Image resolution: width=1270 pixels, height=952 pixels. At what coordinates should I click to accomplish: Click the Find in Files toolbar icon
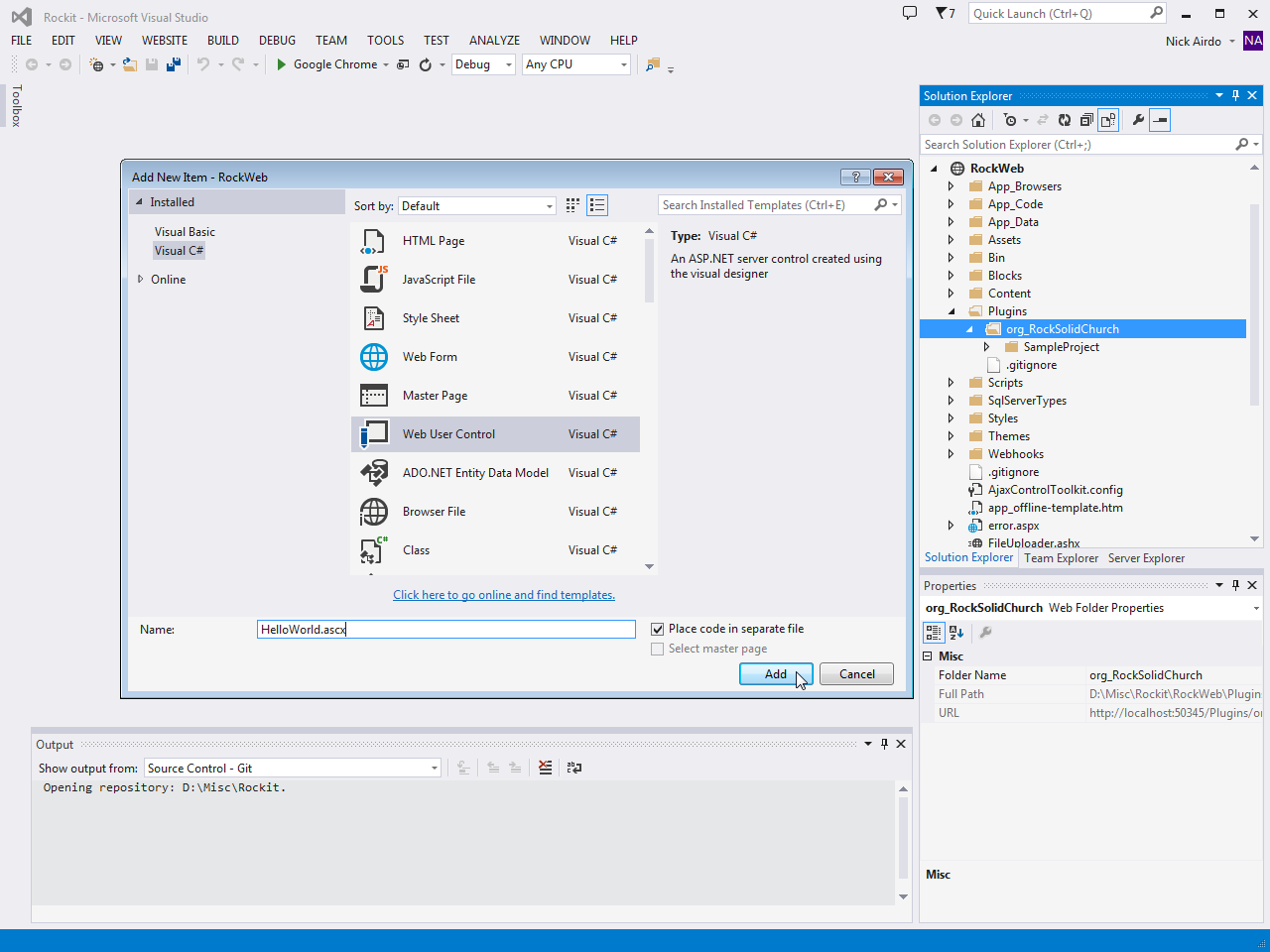tap(652, 64)
